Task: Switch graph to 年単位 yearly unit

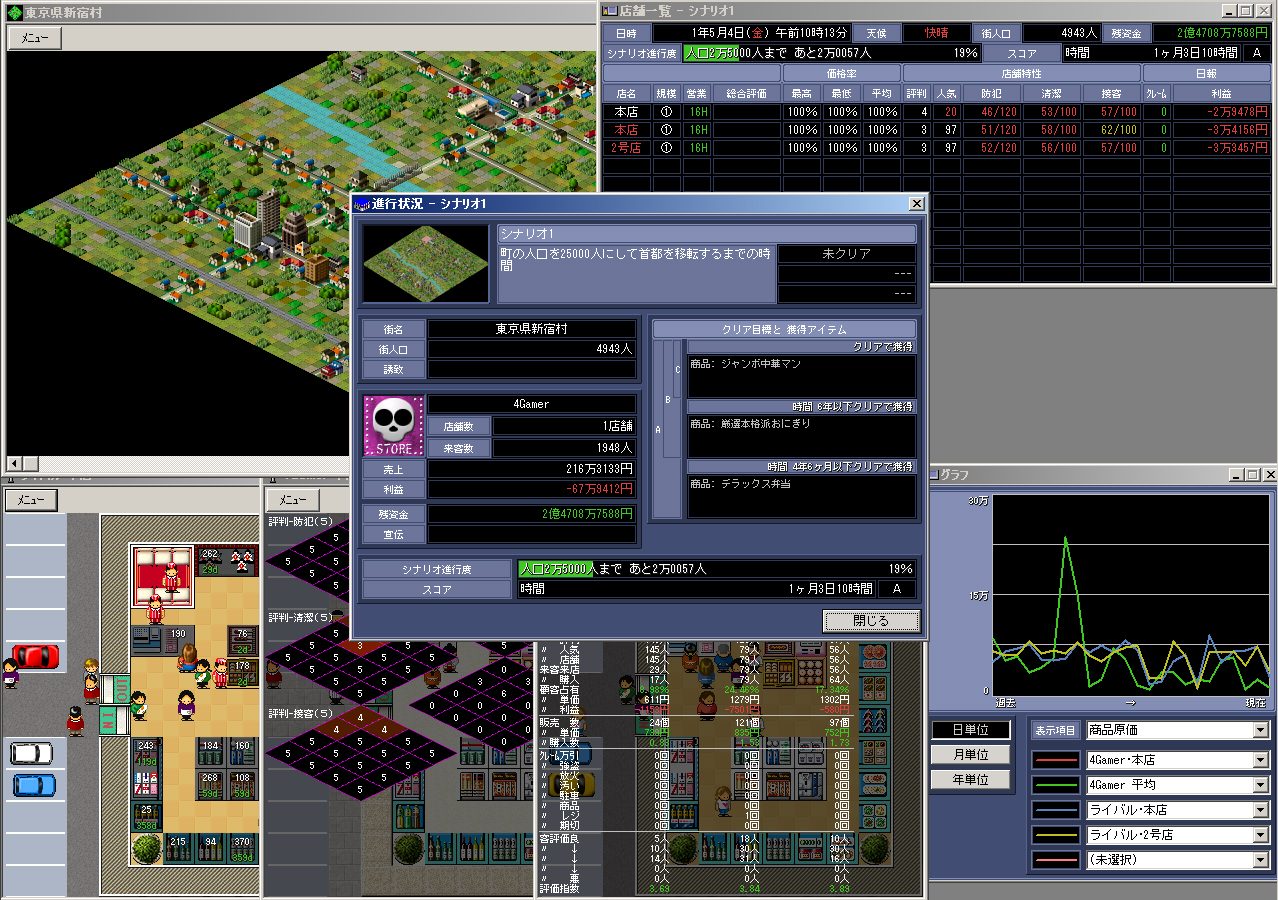Action: click(969, 780)
